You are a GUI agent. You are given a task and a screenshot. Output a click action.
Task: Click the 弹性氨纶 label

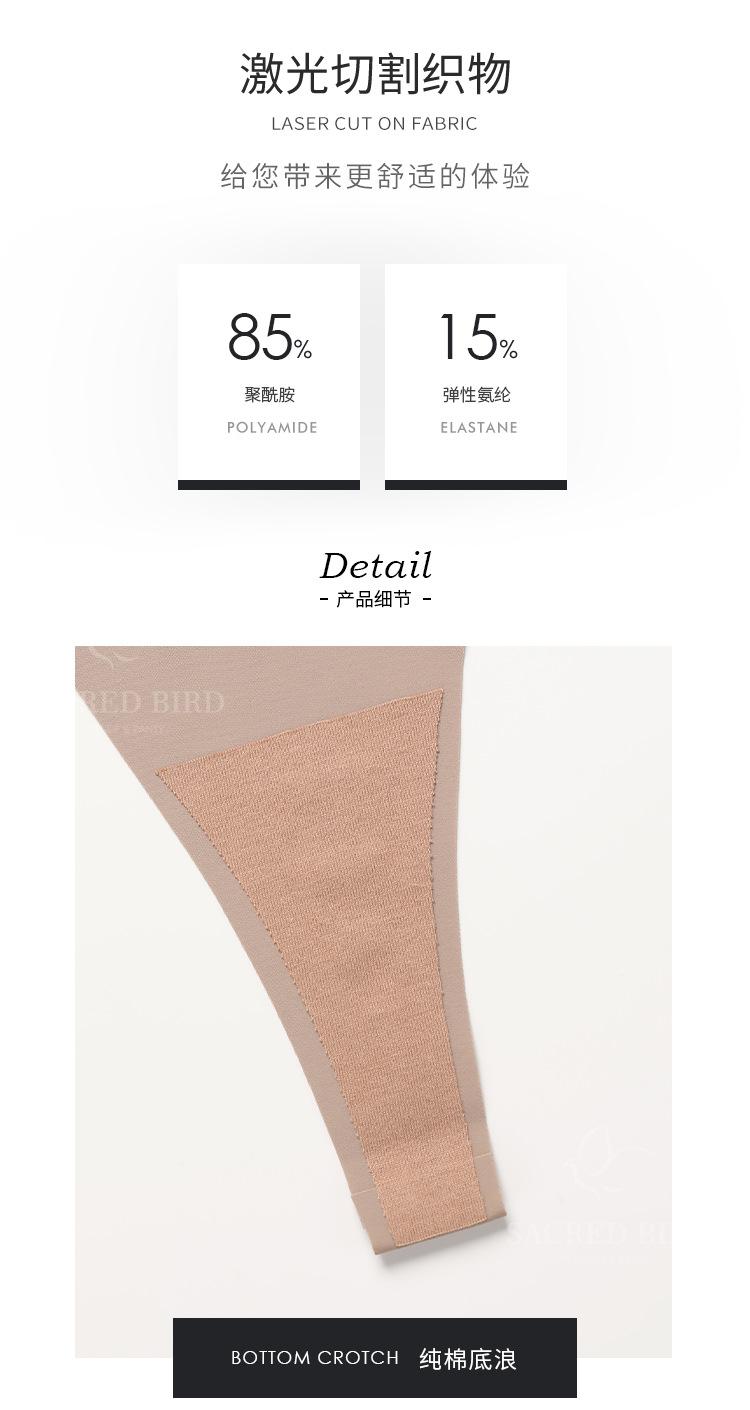477,395
